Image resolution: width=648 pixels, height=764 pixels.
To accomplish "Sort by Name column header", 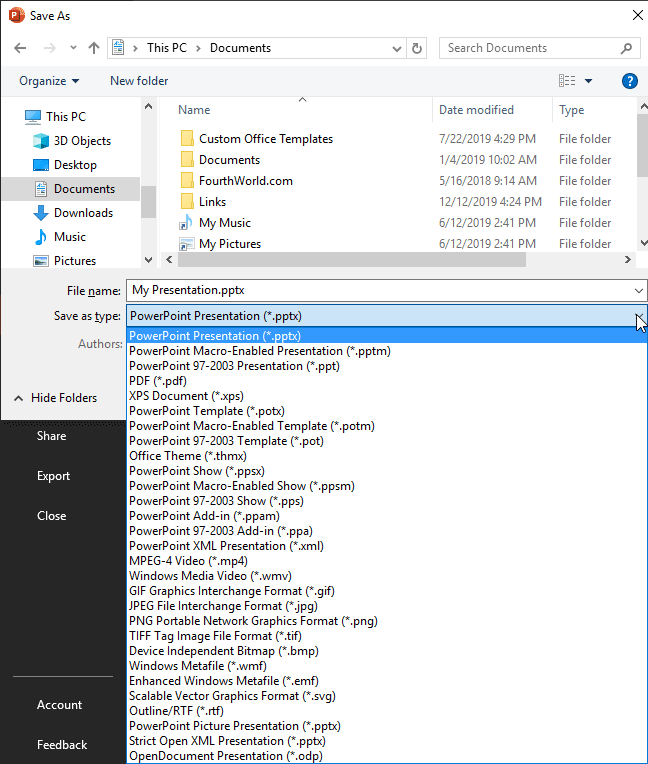I will pyautogui.click(x=194, y=110).
